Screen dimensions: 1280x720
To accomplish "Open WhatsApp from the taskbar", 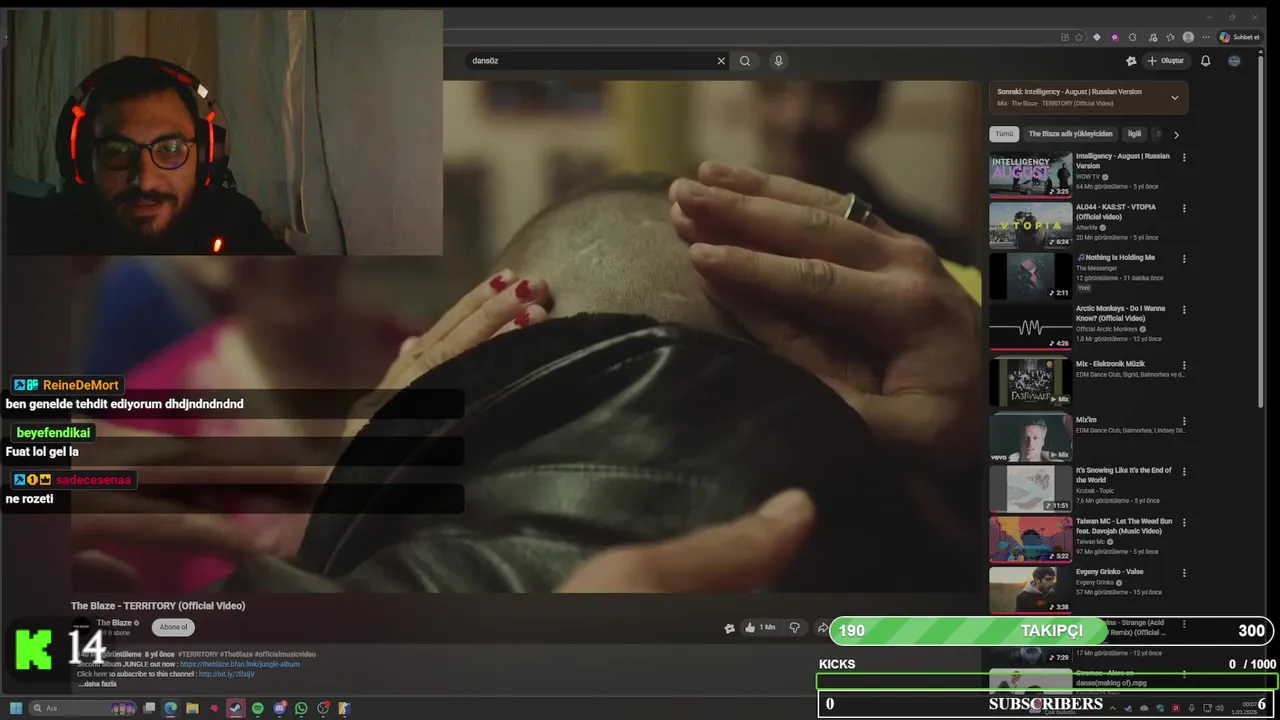I will (x=301, y=708).
